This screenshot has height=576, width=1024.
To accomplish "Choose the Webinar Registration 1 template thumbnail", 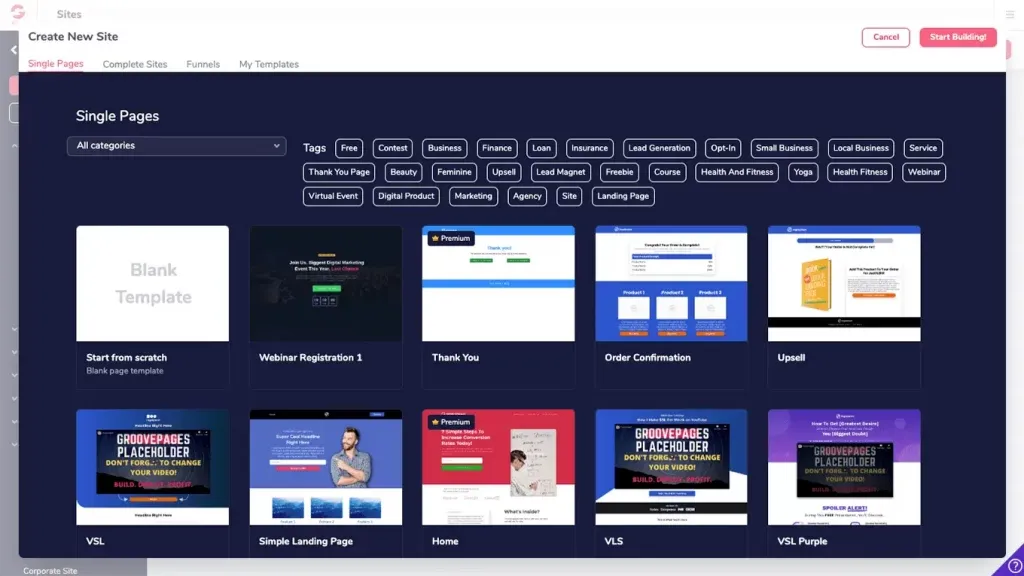I will point(326,283).
